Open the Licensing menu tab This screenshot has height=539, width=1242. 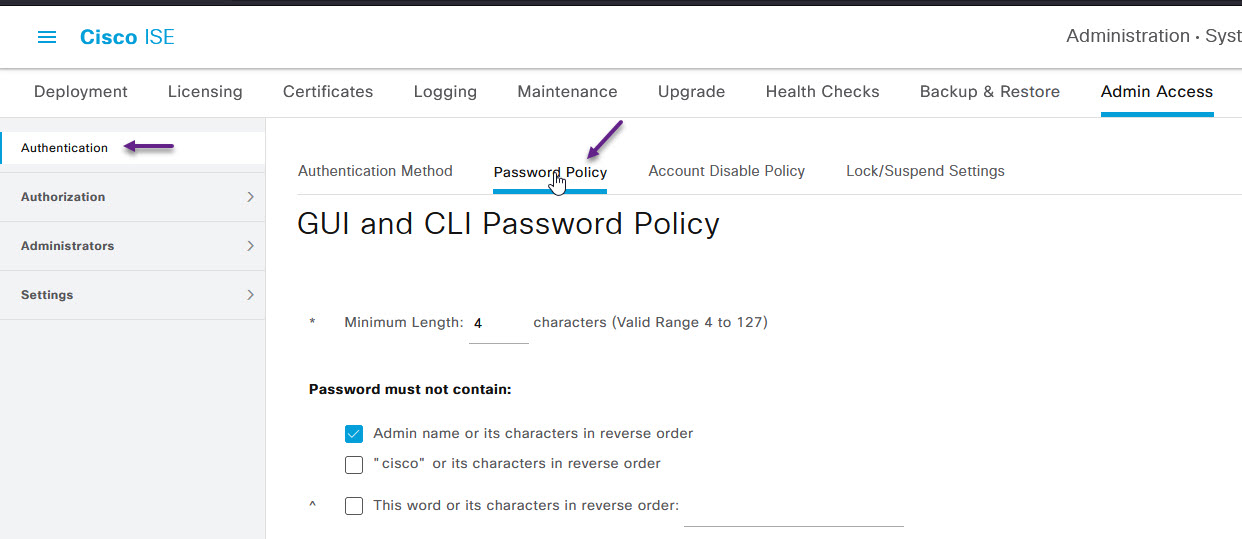click(205, 92)
